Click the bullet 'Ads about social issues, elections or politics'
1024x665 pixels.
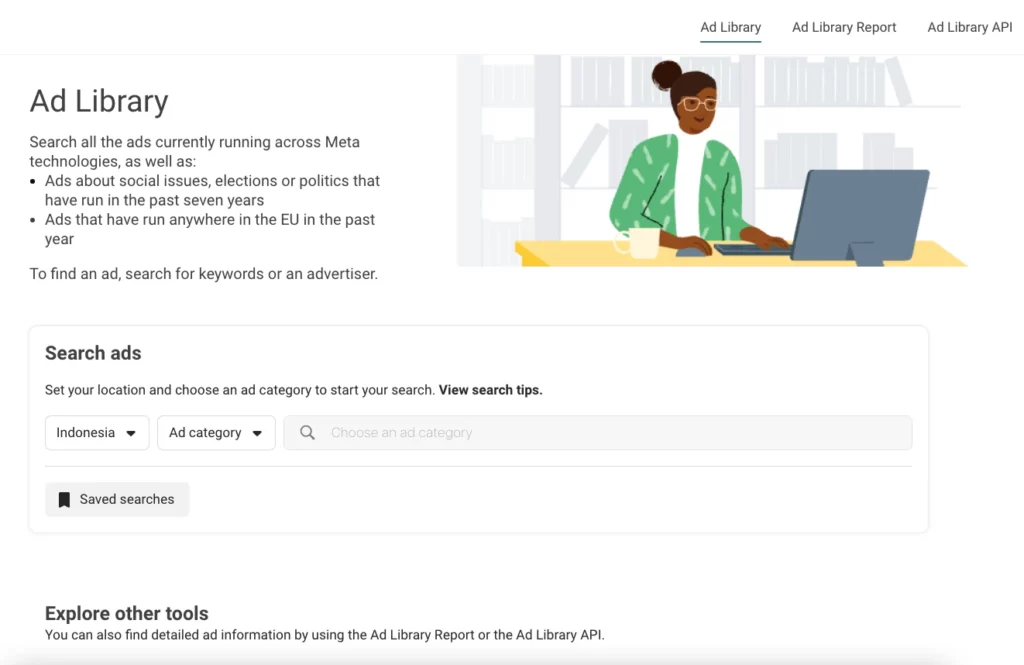tap(212, 190)
